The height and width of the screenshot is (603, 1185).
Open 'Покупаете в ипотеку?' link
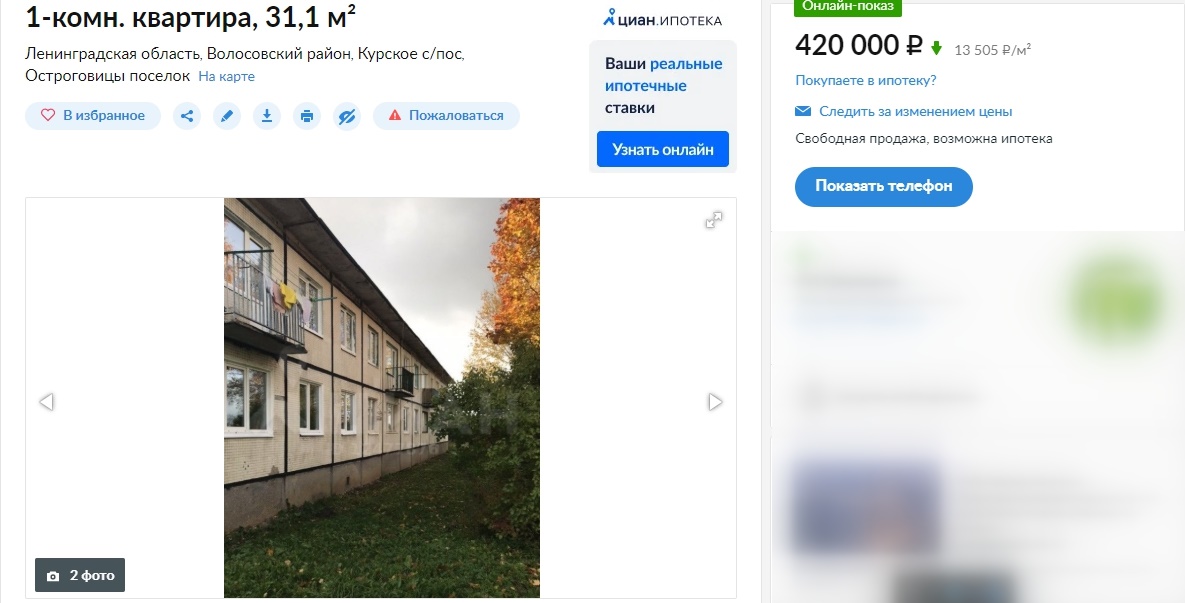[x=865, y=80]
